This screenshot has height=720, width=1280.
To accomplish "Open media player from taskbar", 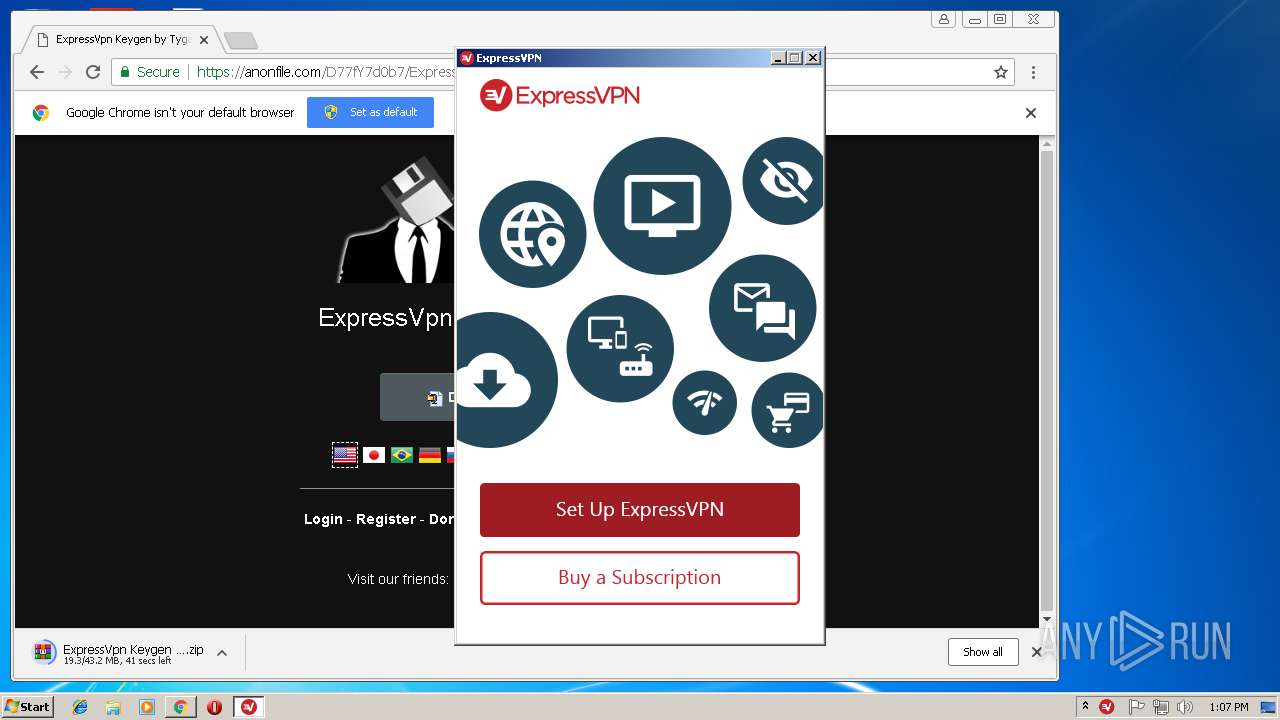I will coord(147,707).
